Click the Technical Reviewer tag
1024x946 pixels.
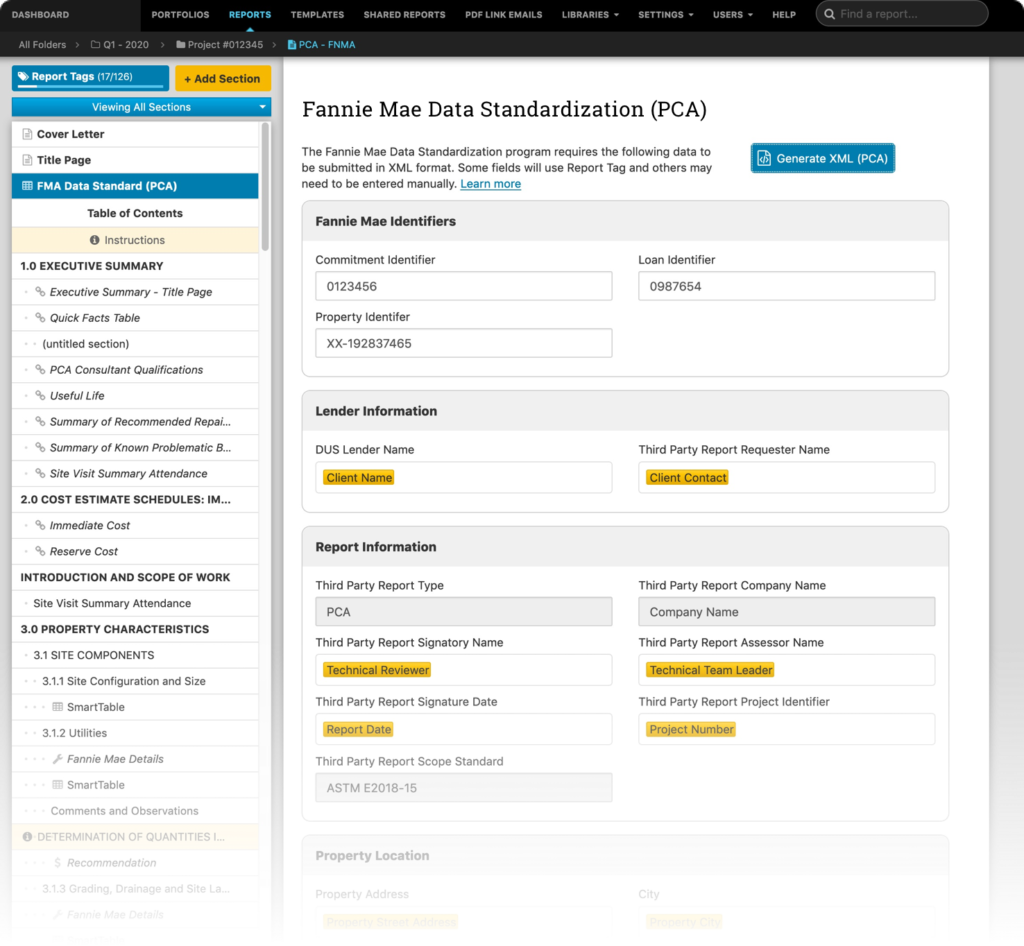[377, 670]
